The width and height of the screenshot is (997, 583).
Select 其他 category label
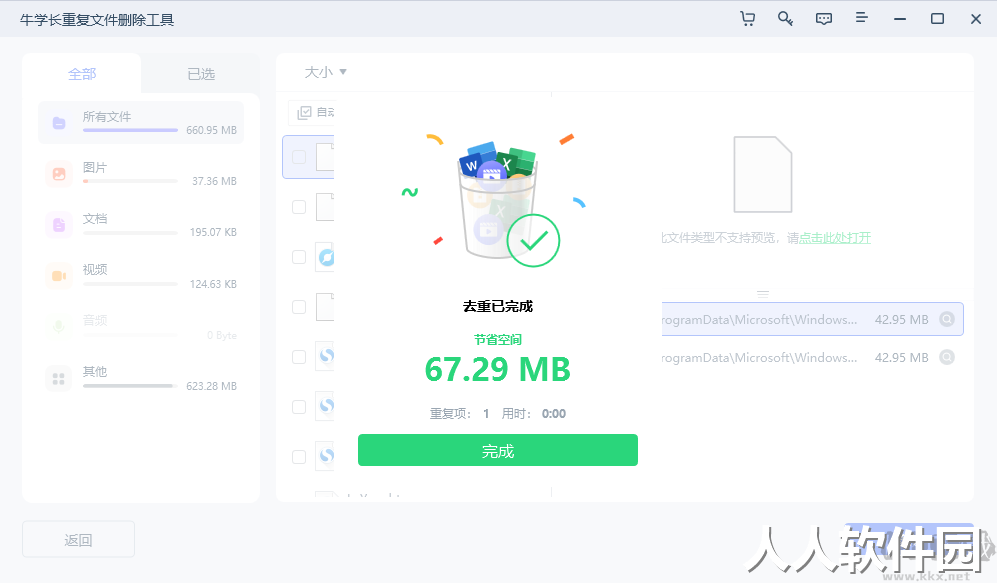95,371
